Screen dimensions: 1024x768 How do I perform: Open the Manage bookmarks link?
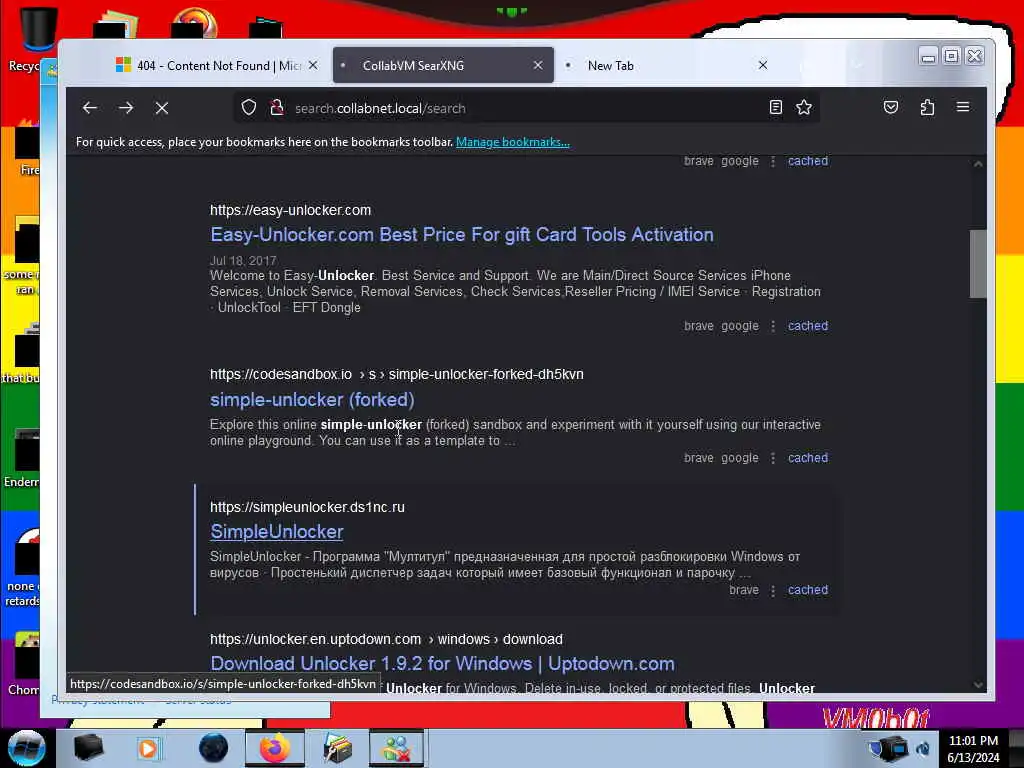(513, 142)
